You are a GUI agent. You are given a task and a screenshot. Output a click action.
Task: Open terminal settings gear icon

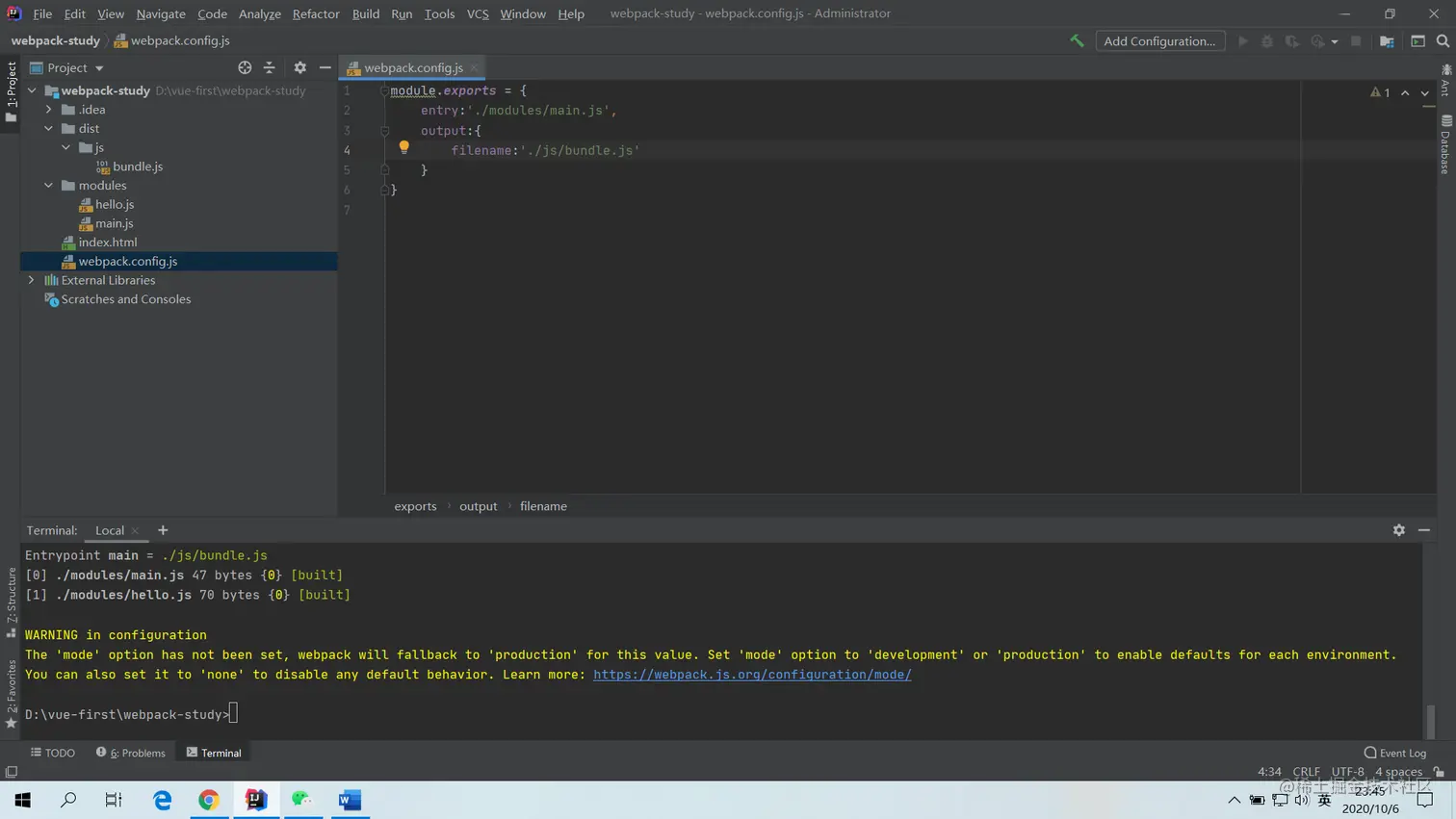click(x=1398, y=530)
